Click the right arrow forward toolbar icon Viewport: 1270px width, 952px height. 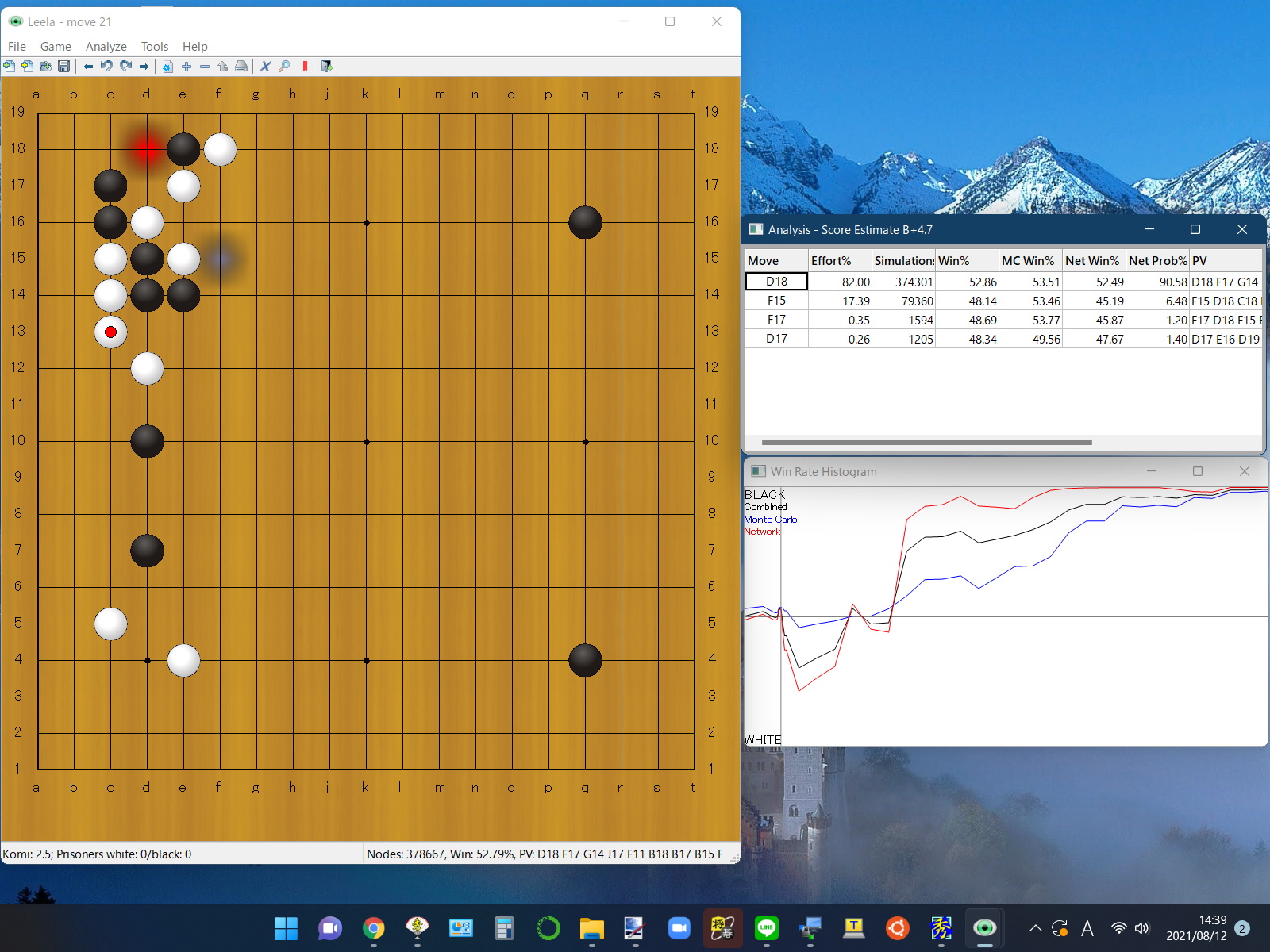144,67
